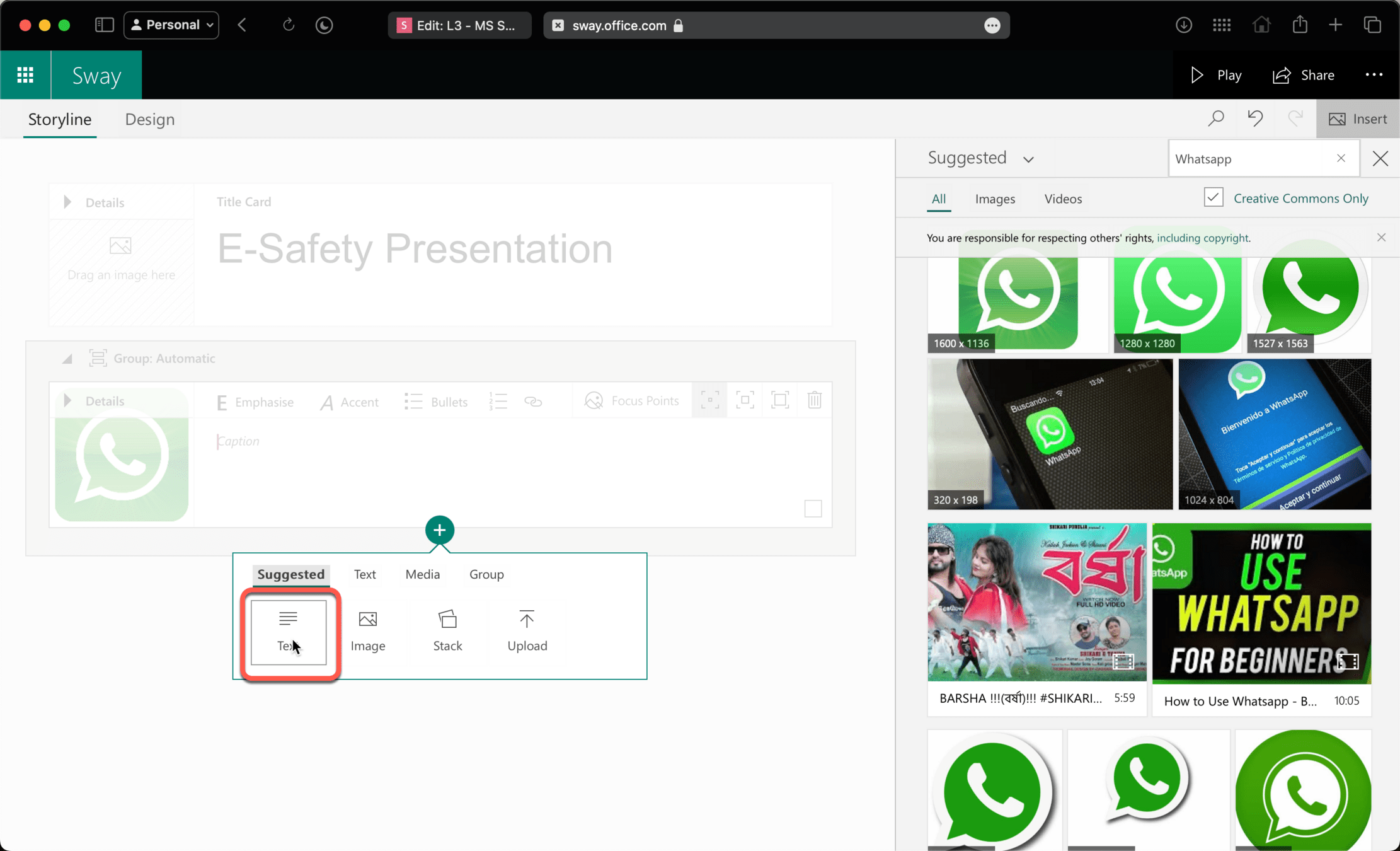Open the 'including copyright' link
The image size is (1400, 851).
[1202, 238]
